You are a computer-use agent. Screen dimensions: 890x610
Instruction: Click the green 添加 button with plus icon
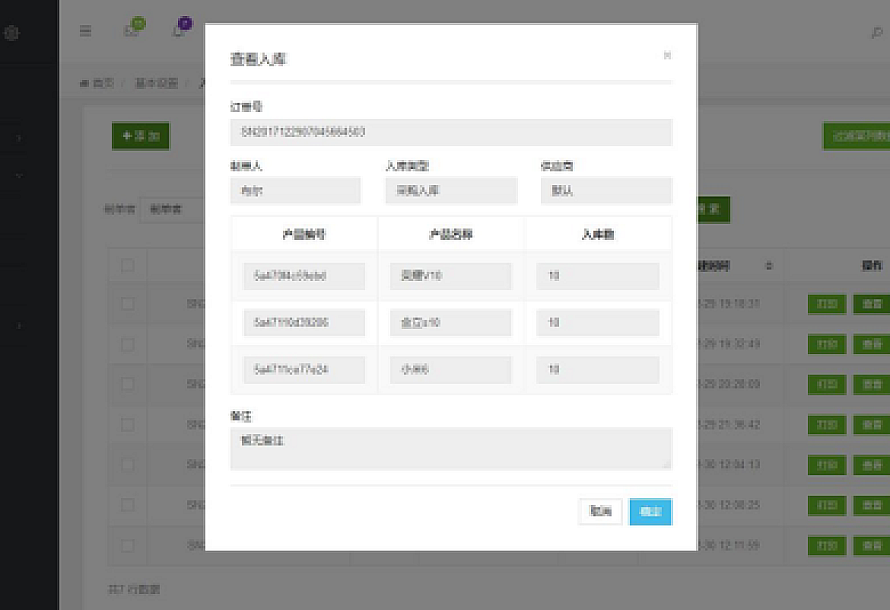(x=140, y=136)
